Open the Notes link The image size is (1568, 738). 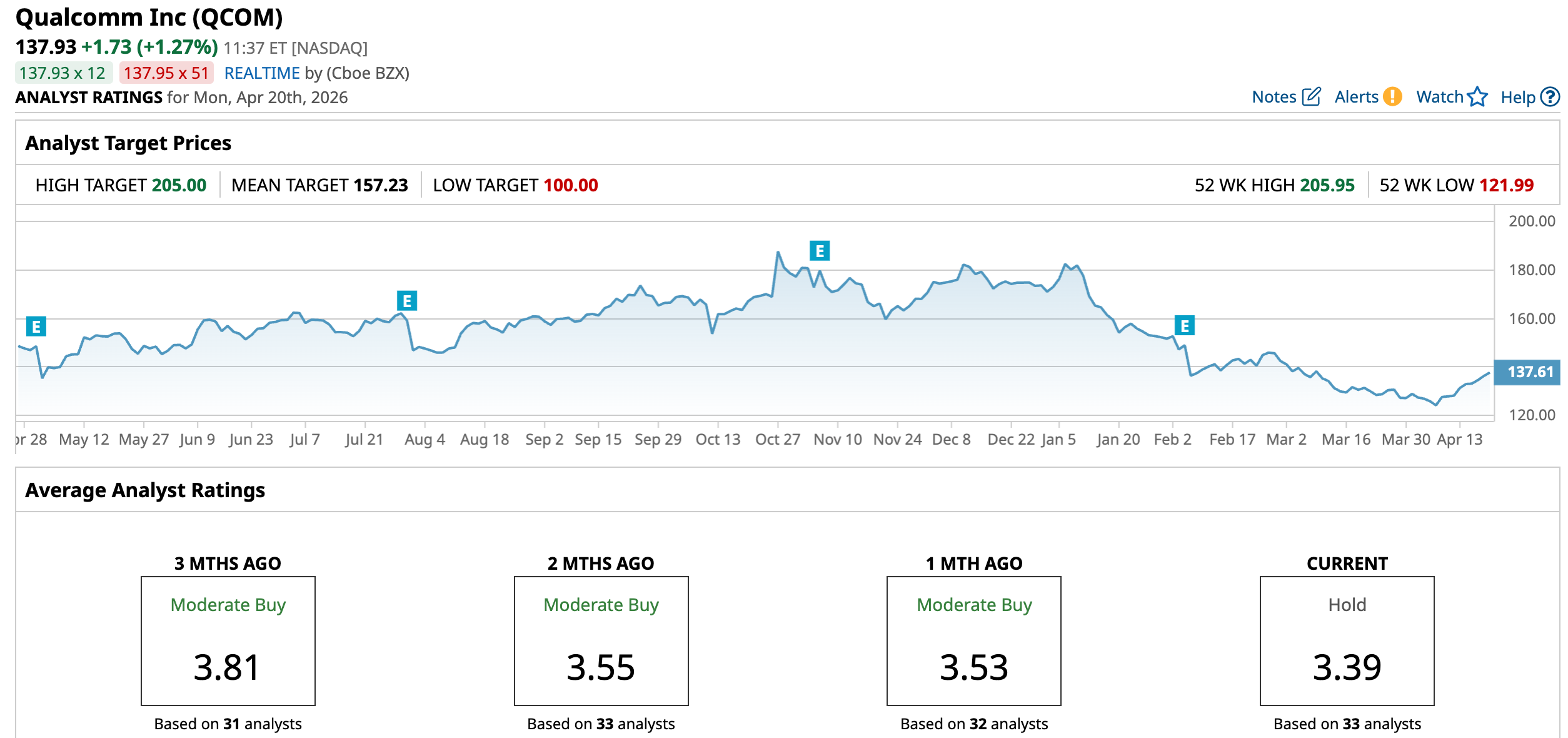(1274, 97)
